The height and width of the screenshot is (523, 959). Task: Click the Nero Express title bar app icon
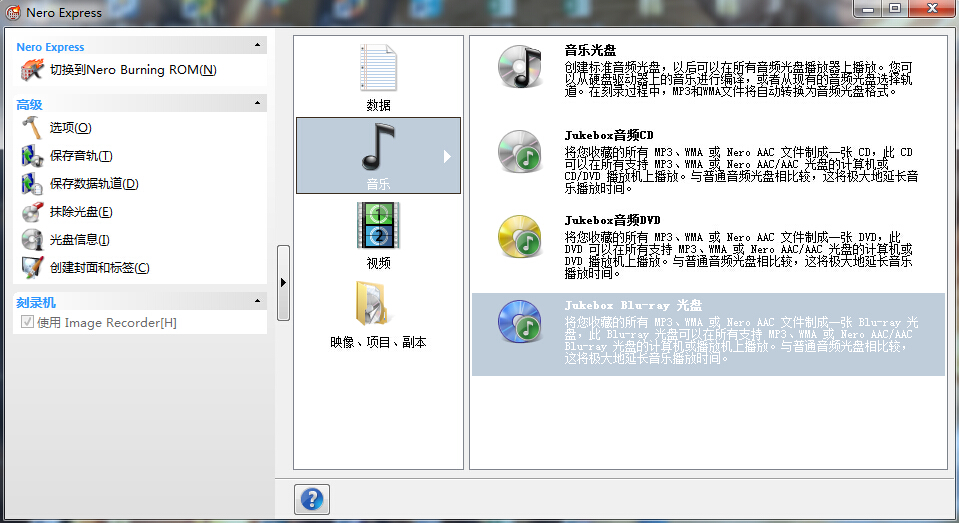(13, 12)
